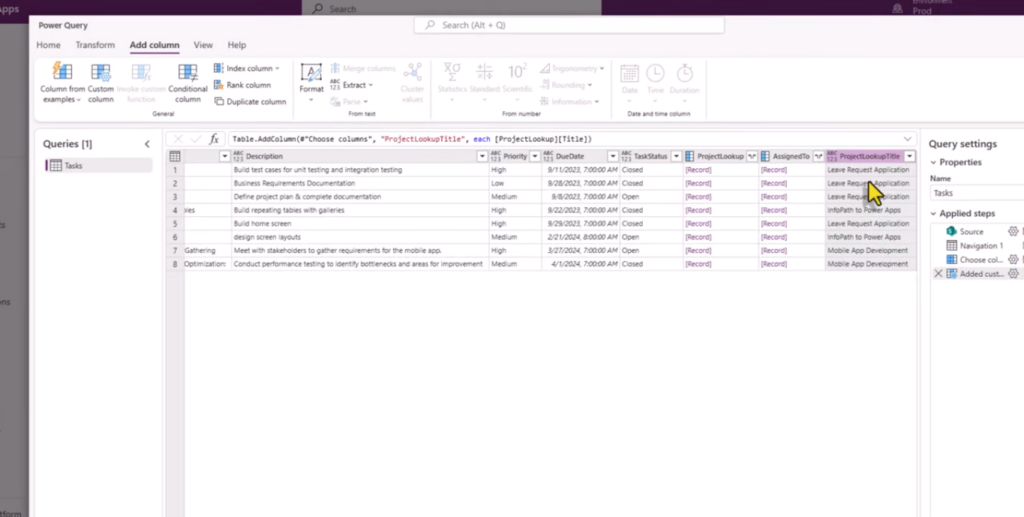Open settings gear for Added custom step
Screen dimensions: 1024x517
(x=1013, y=274)
